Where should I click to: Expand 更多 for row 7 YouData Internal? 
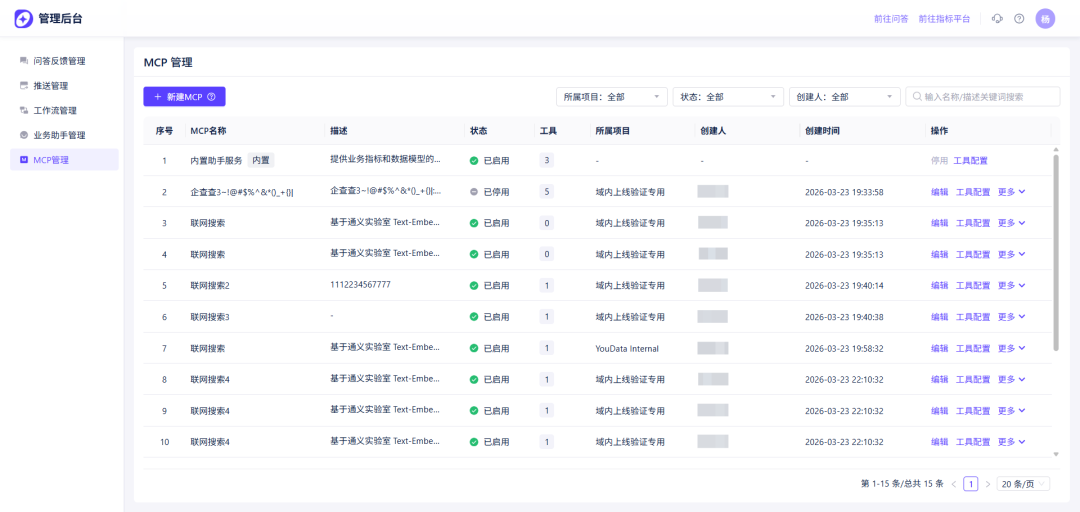click(x=1012, y=349)
